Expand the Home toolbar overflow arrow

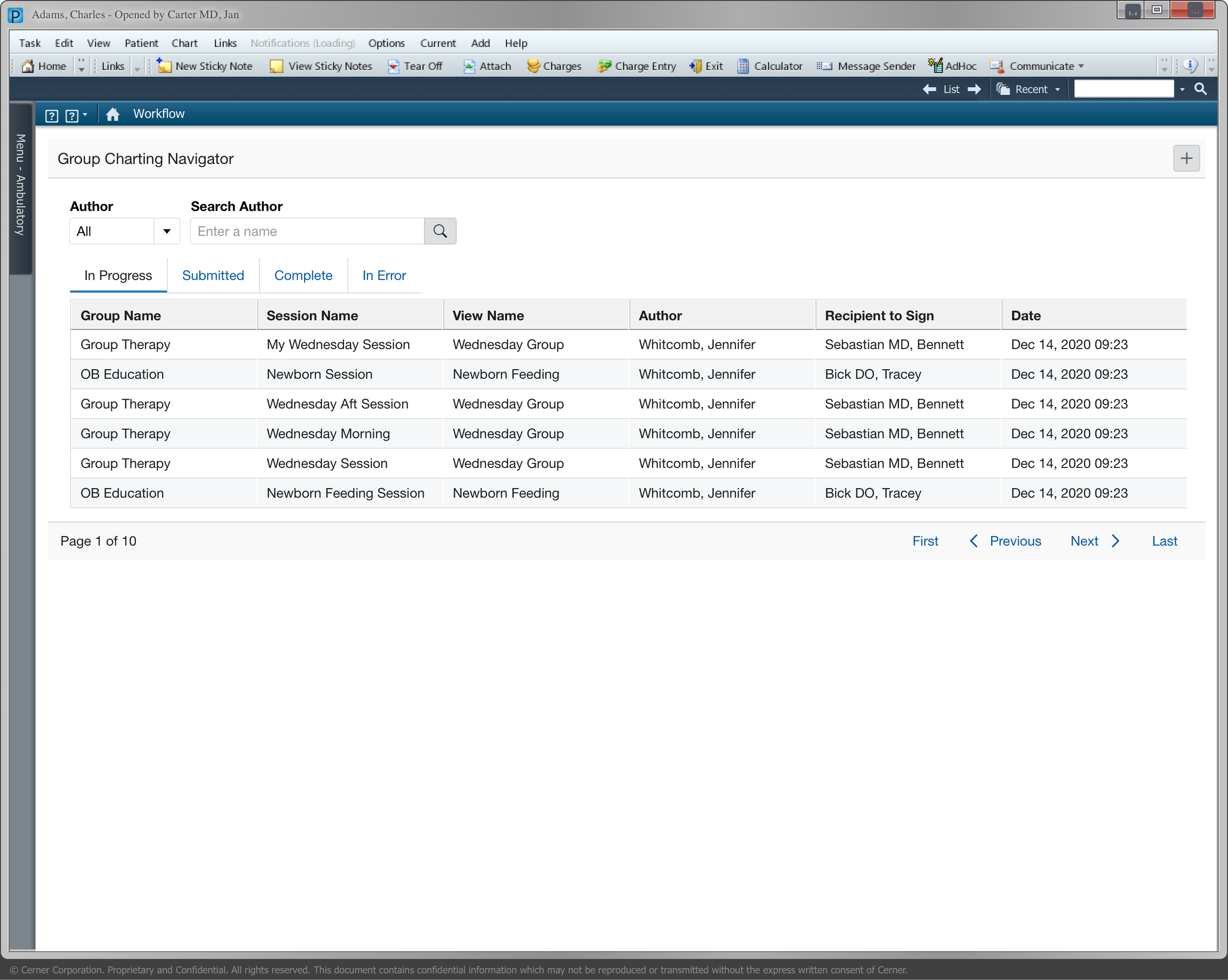81,66
